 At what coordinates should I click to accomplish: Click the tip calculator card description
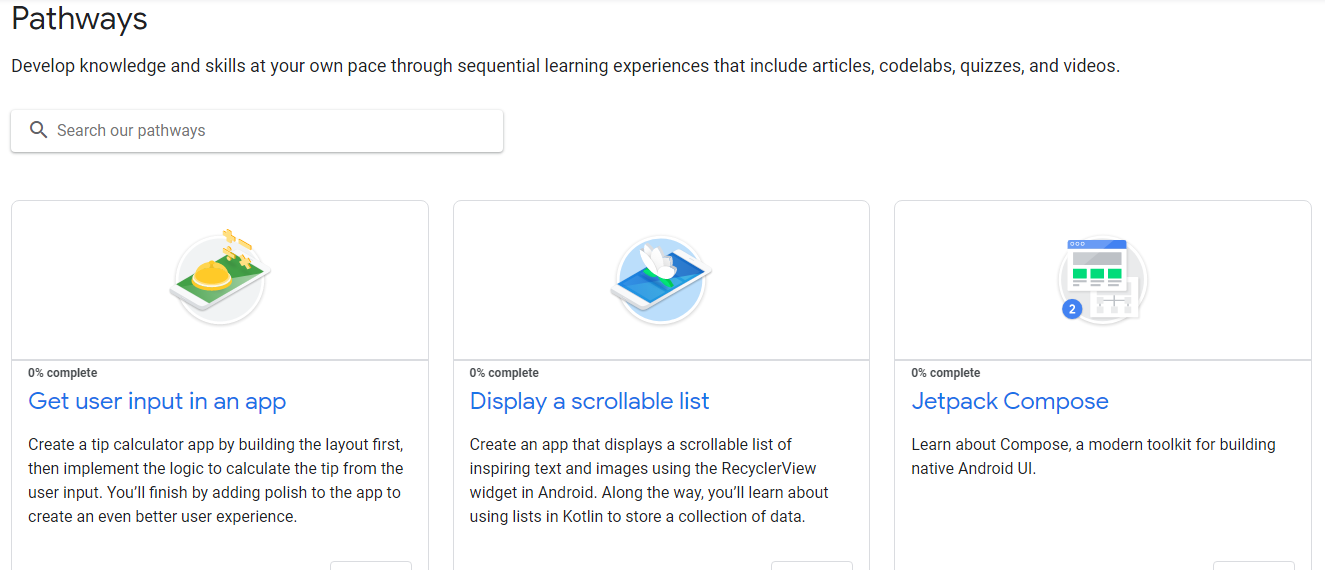216,480
